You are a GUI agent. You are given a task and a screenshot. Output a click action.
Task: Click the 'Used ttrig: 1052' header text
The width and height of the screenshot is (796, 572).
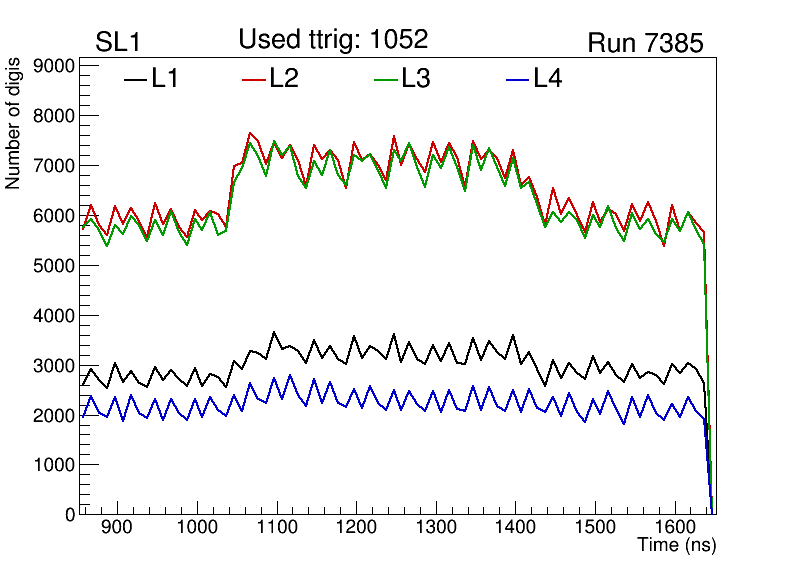pos(333,40)
